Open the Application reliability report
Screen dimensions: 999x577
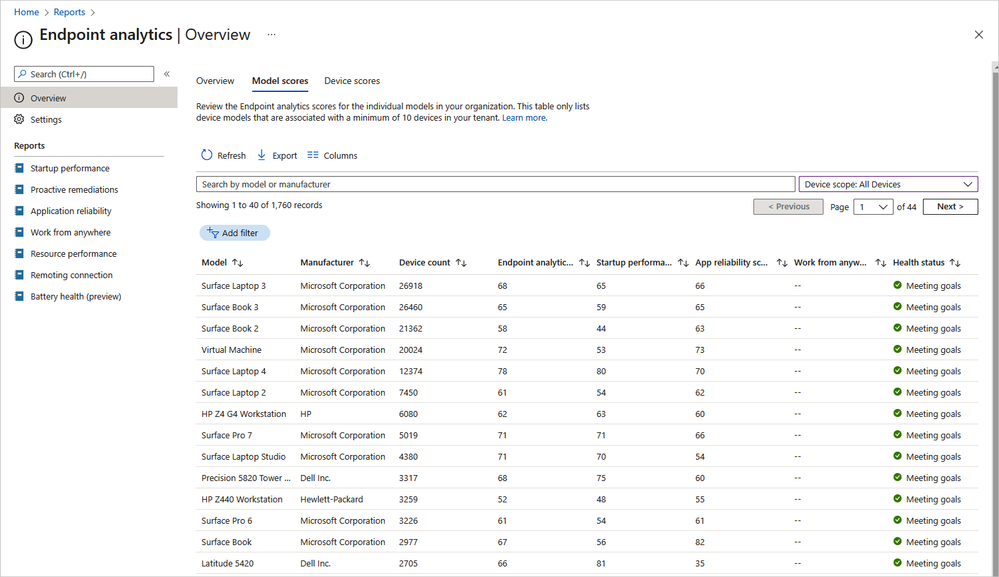(x=71, y=211)
